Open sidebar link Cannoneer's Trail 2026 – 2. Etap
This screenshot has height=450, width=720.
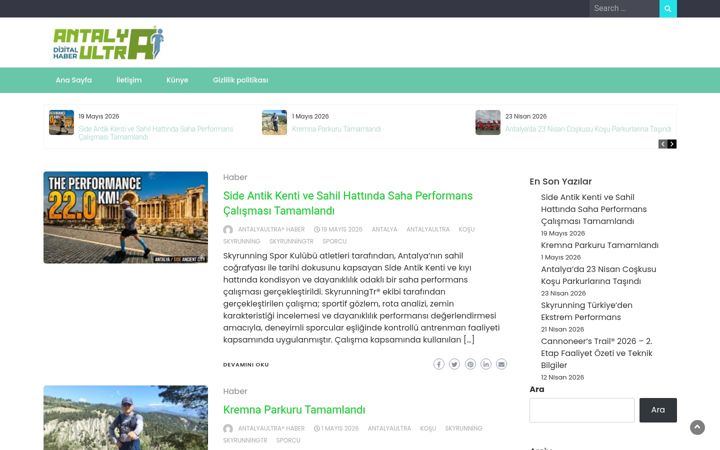[x=596, y=353]
